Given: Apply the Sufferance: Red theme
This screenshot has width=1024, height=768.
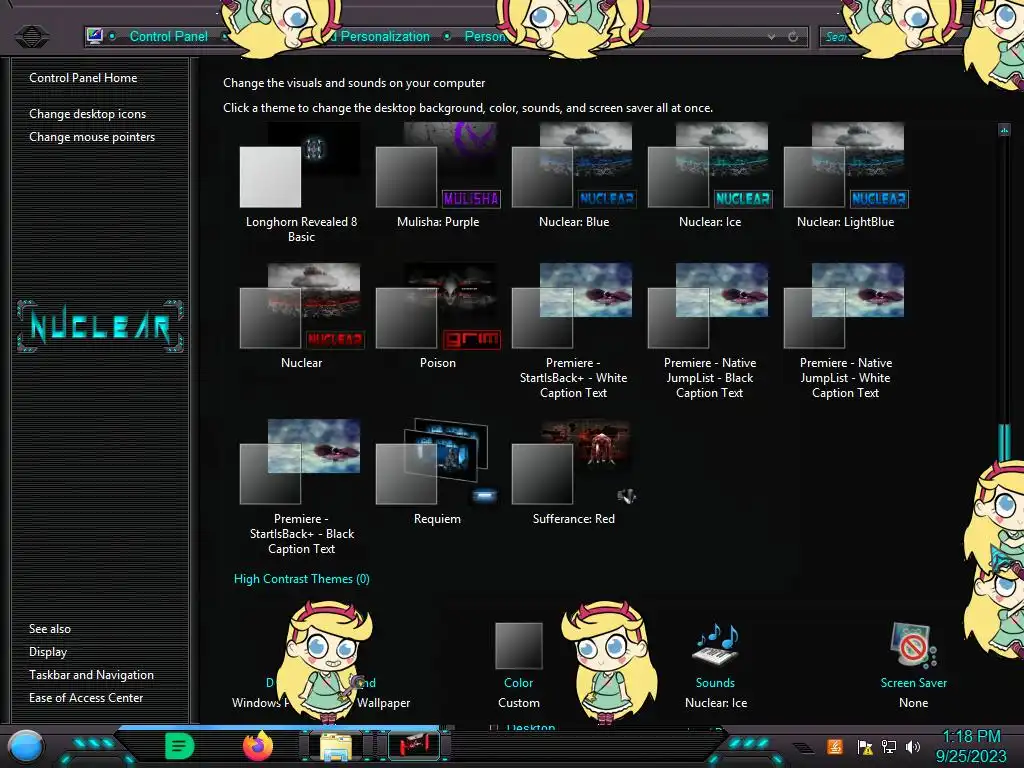Looking at the screenshot, I should (x=573, y=473).
